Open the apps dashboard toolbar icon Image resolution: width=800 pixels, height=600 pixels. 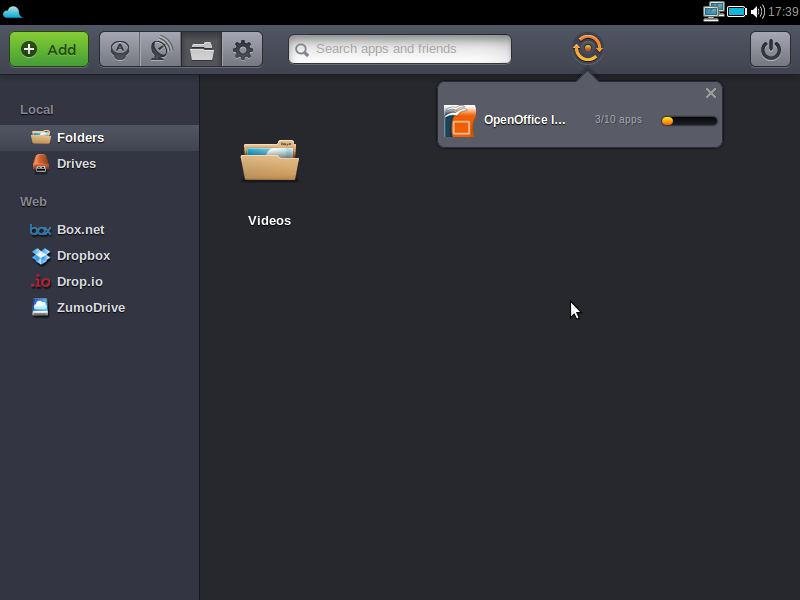120,49
